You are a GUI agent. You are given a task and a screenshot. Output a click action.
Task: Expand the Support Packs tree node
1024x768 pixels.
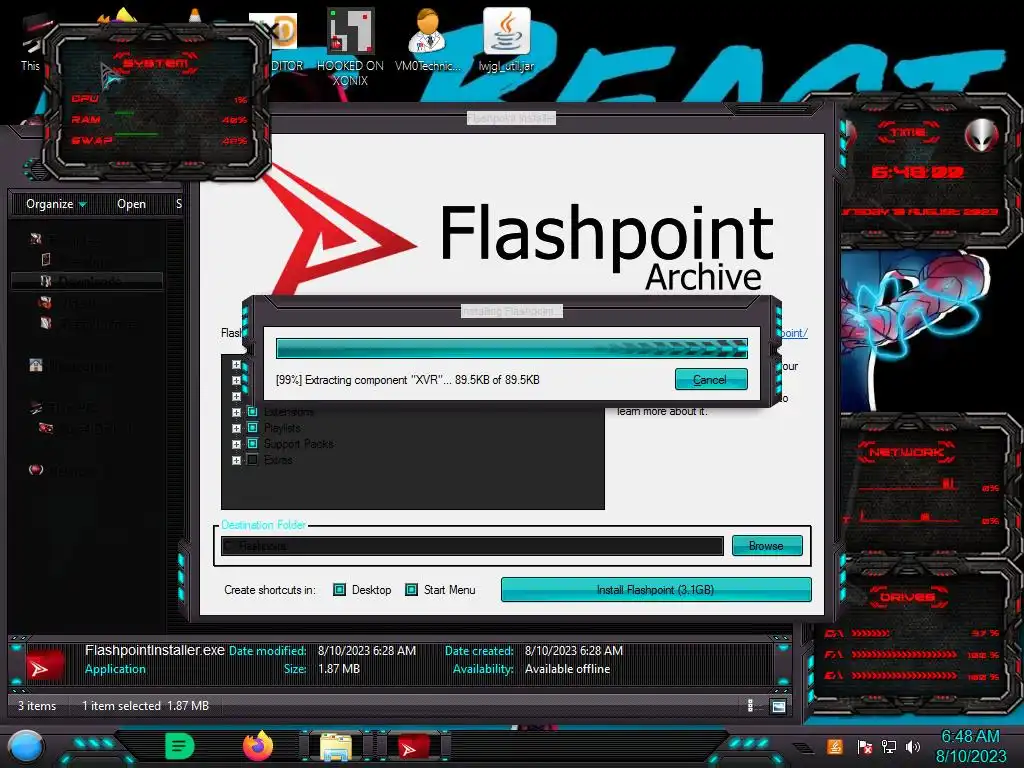pyautogui.click(x=236, y=444)
